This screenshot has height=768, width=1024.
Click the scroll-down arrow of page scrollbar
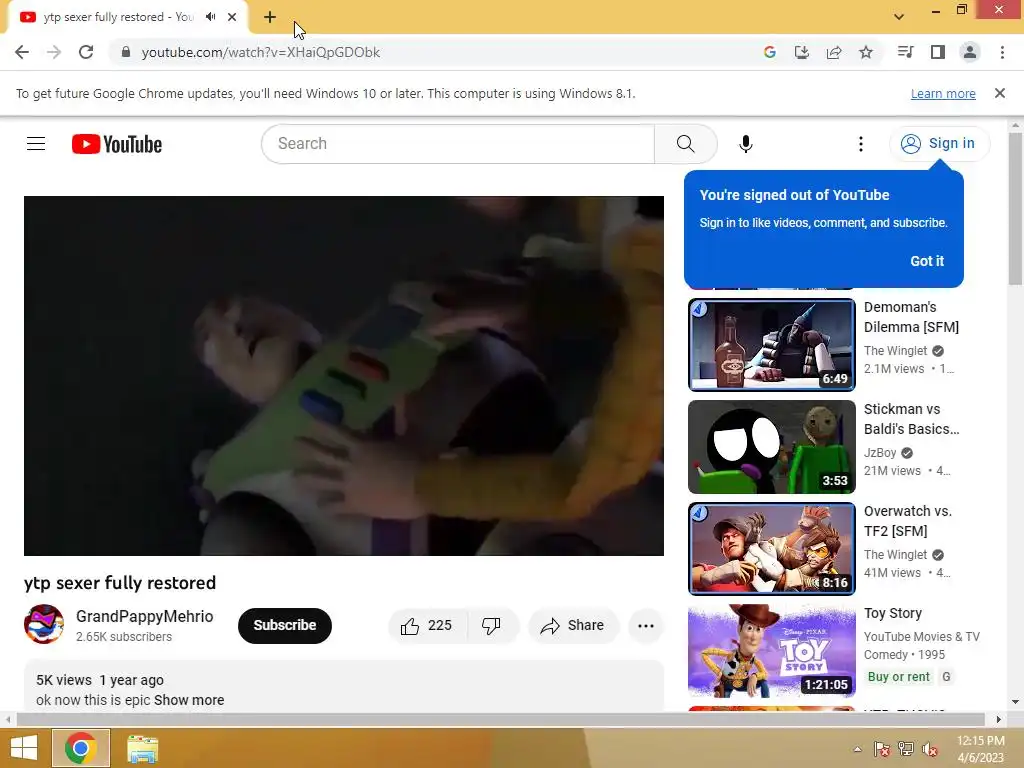click(x=1016, y=703)
